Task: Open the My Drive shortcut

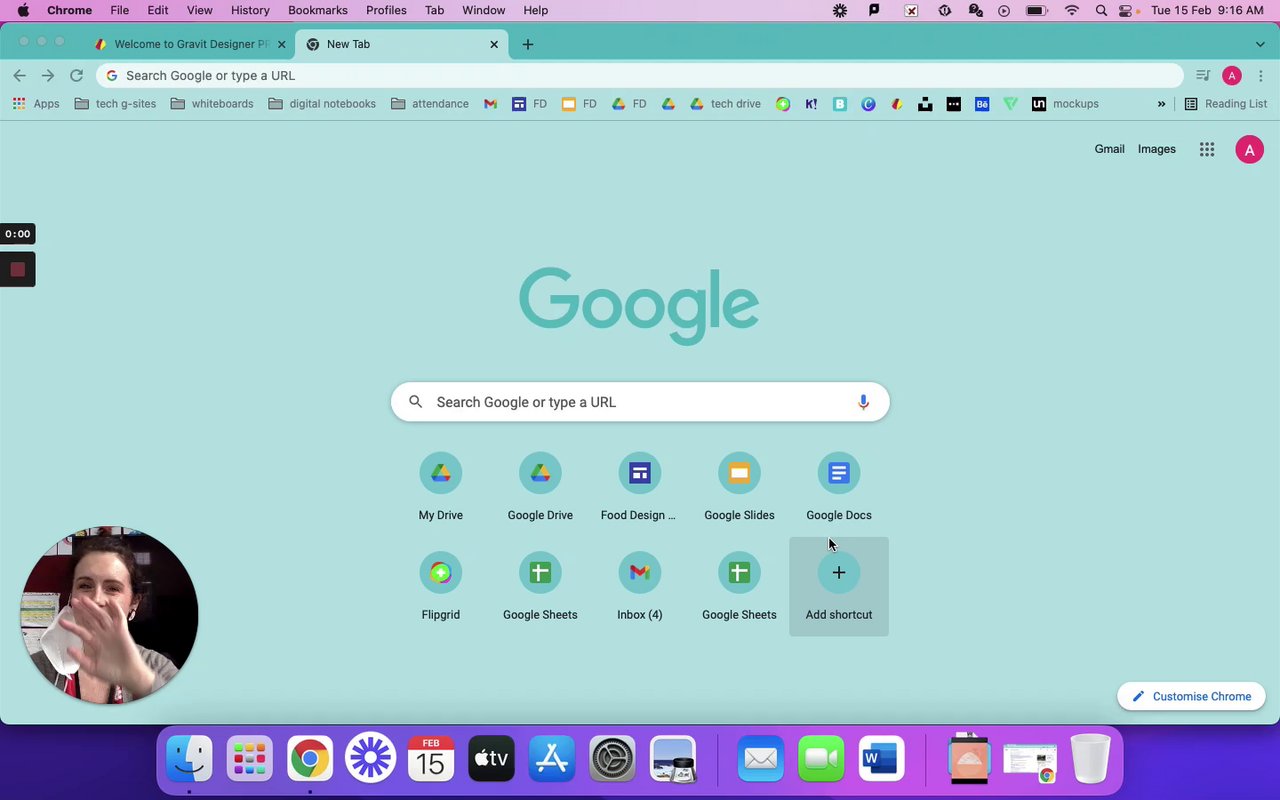Action: (x=441, y=487)
